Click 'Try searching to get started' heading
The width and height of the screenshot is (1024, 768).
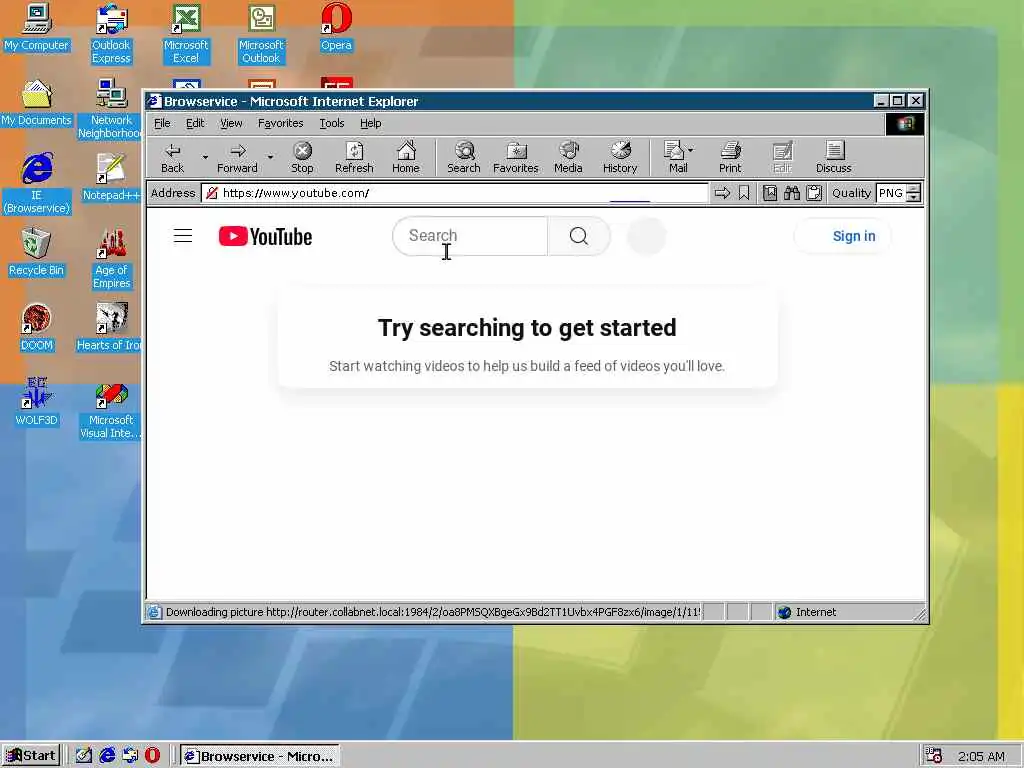(x=527, y=328)
